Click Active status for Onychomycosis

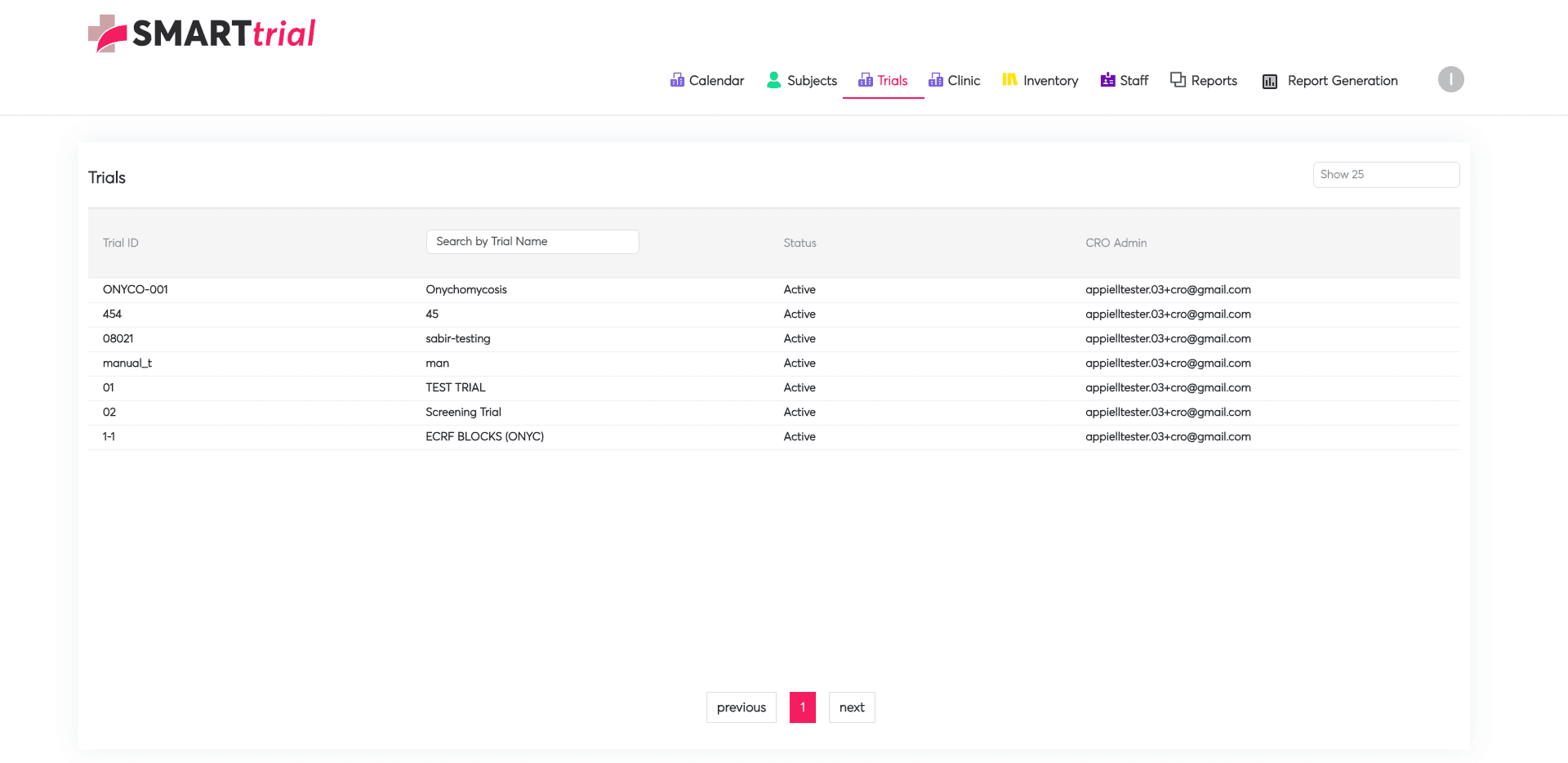coord(800,289)
